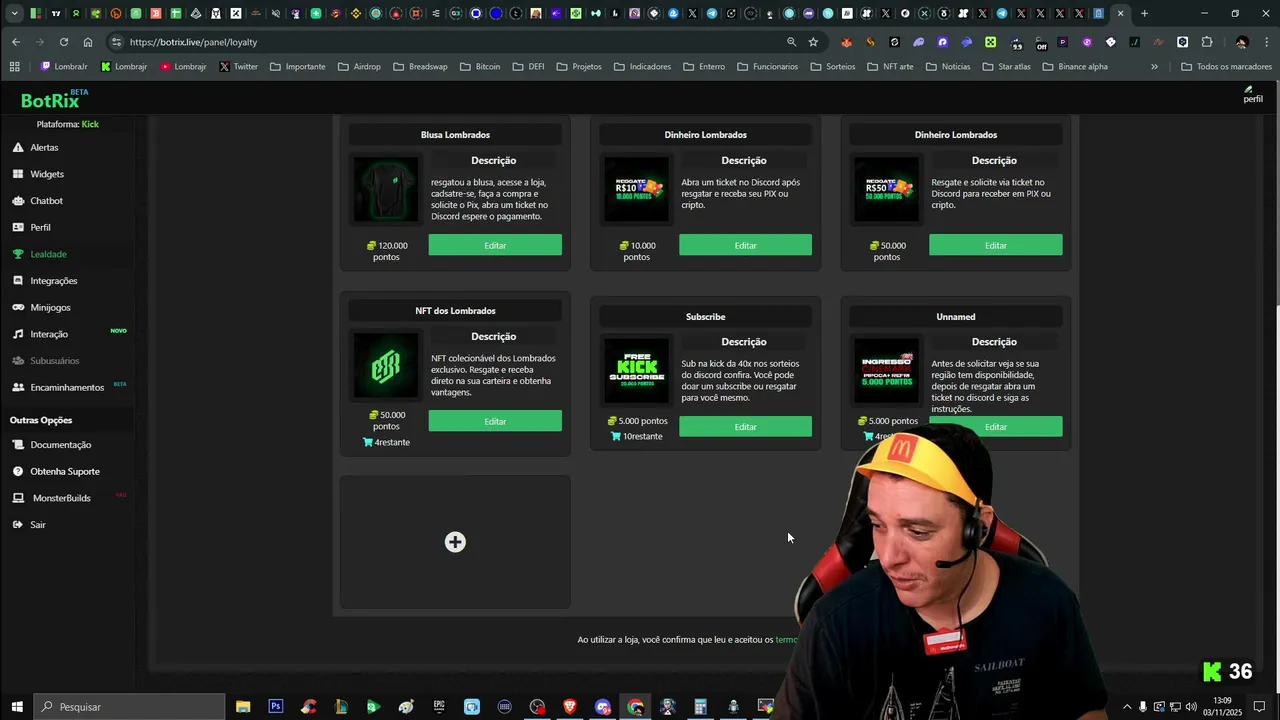
Task: Click the browser address bar
Action: click(x=450, y=42)
